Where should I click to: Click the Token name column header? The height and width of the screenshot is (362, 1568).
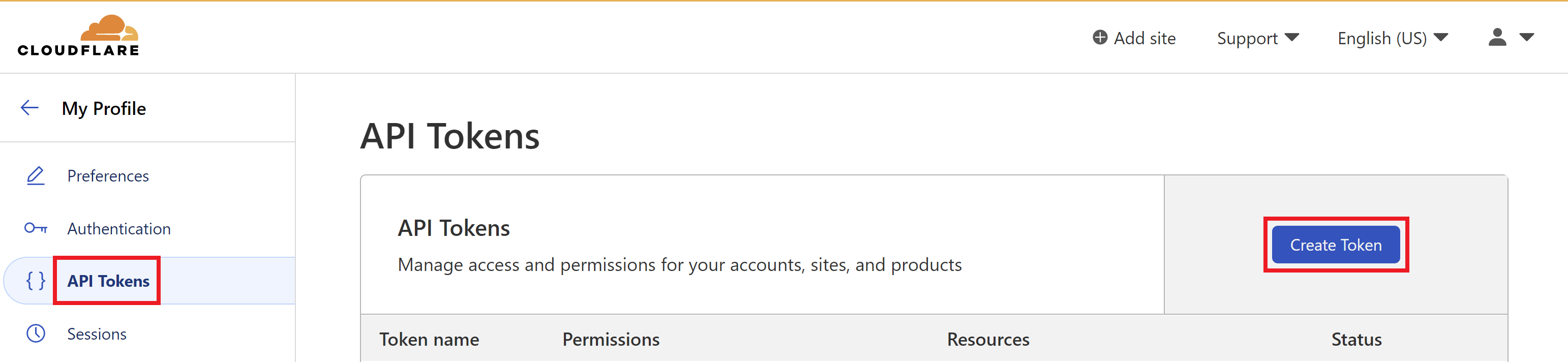point(429,339)
